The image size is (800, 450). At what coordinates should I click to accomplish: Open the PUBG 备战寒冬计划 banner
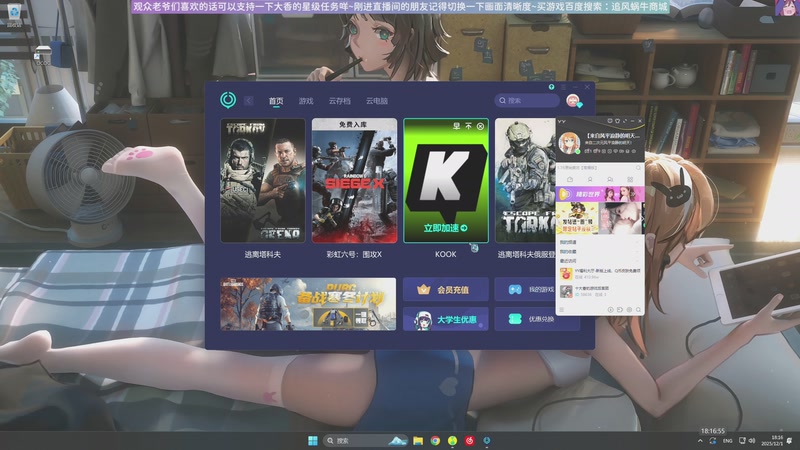coord(308,304)
